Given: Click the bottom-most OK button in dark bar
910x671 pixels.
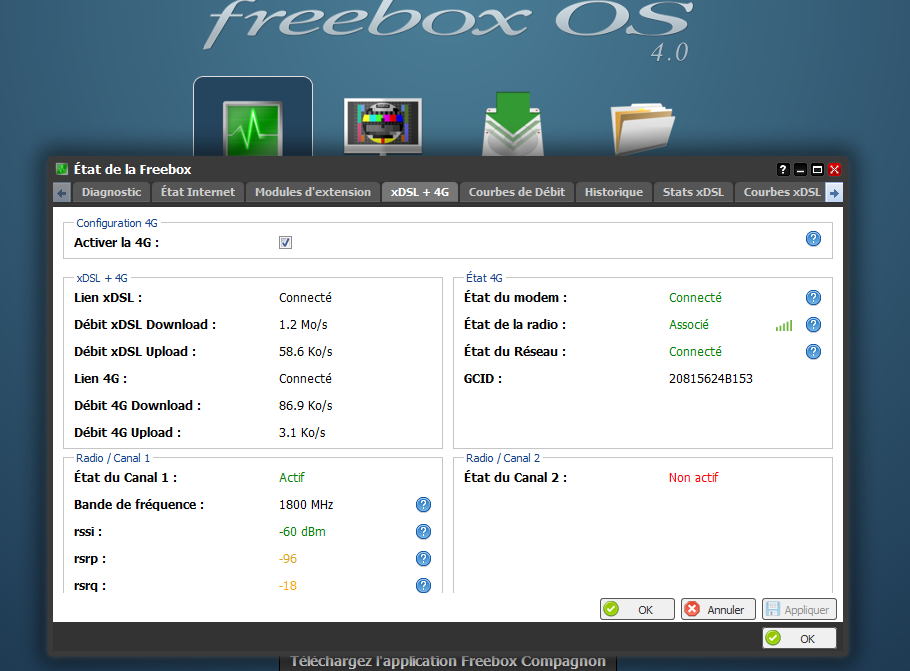Looking at the screenshot, I should [799, 638].
